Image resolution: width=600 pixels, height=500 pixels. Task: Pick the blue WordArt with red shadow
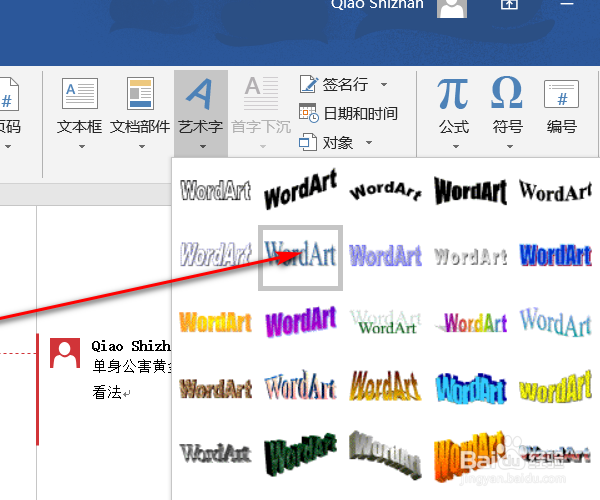click(x=556, y=255)
